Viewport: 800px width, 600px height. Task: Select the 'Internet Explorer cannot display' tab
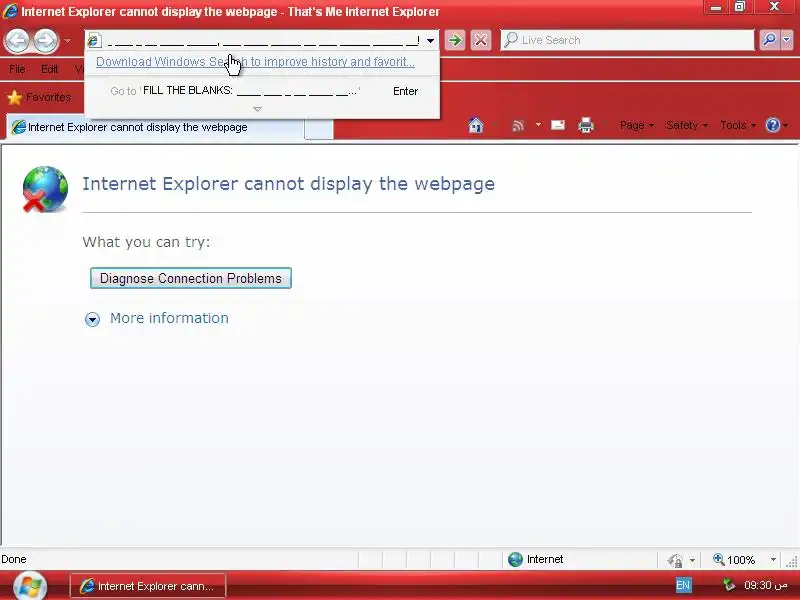pyautogui.click(x=156, y=127)
